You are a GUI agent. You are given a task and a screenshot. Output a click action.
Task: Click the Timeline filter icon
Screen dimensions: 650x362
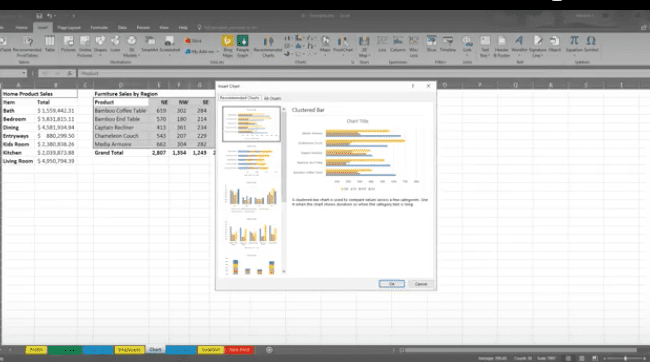pyautogui.click(x=448, y=44)
